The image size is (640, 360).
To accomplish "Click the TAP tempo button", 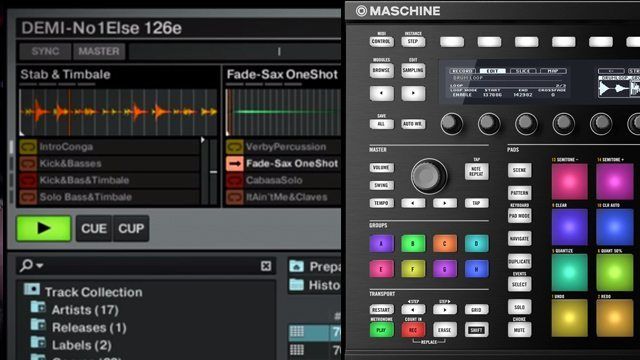I will [476, 203].
